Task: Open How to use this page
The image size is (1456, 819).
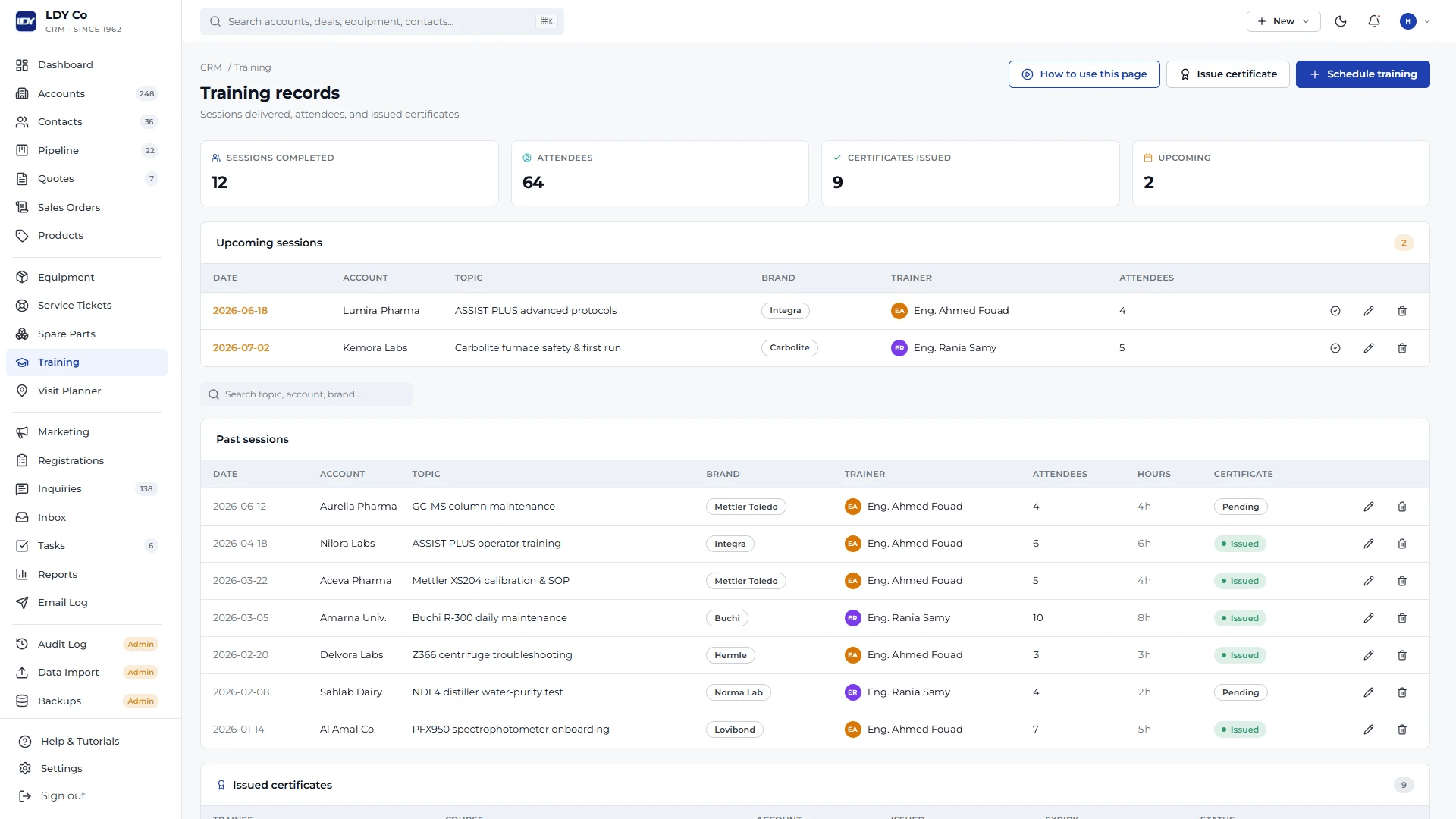Action: pos(1084,74)
